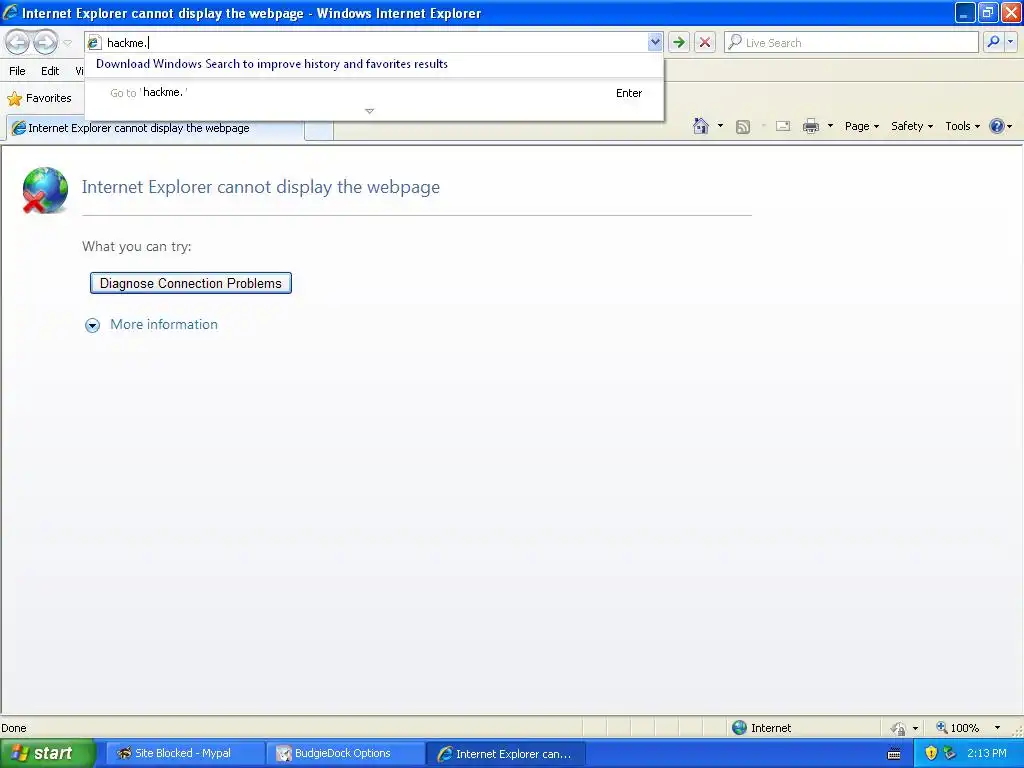Expand the autocomplete list chevron
Image resolution: width=1024 pixels, height=768 pixels.
click(370, 111)
